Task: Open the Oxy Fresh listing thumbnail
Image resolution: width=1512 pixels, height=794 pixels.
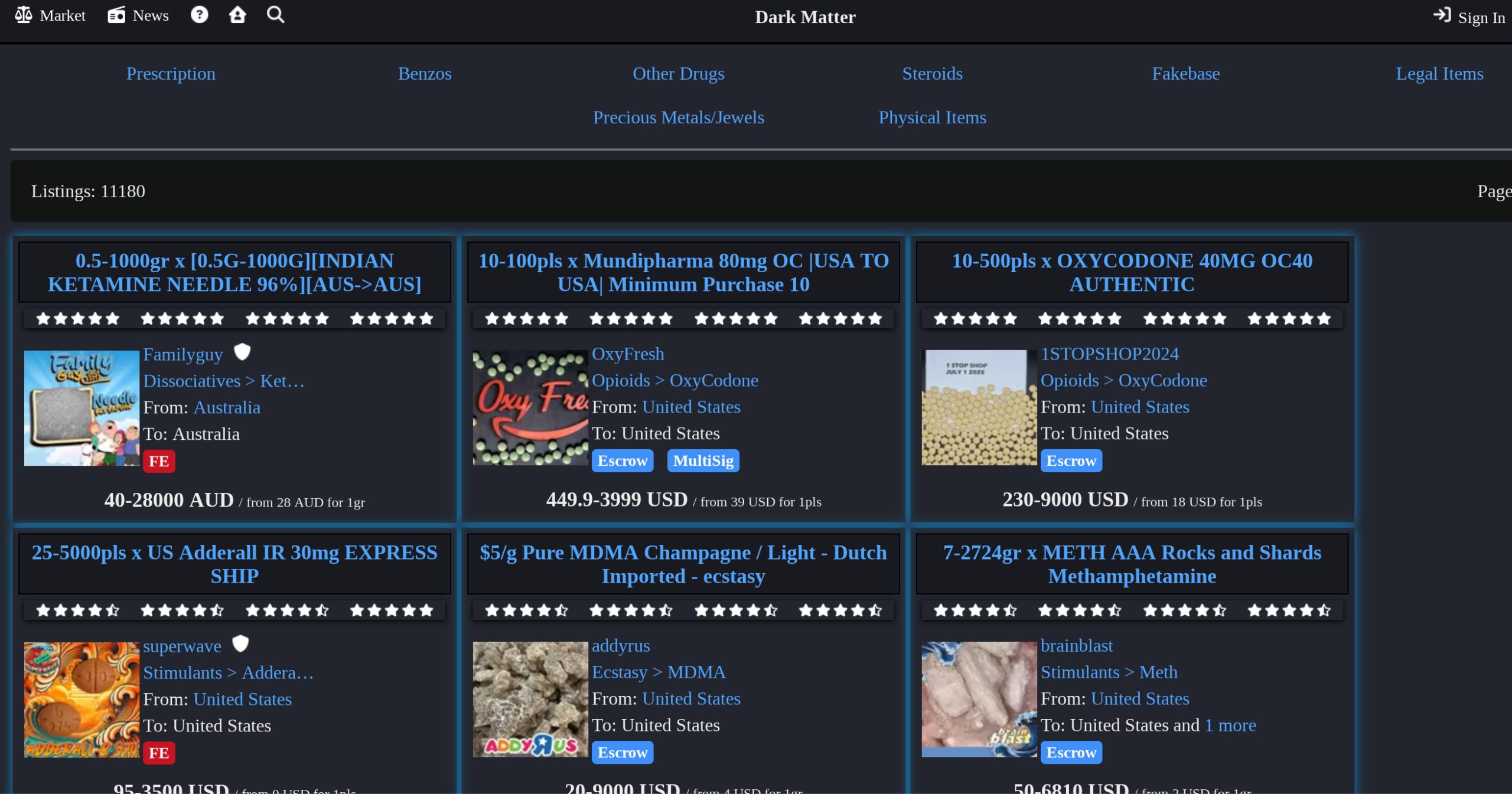Action: coord(530,407)
